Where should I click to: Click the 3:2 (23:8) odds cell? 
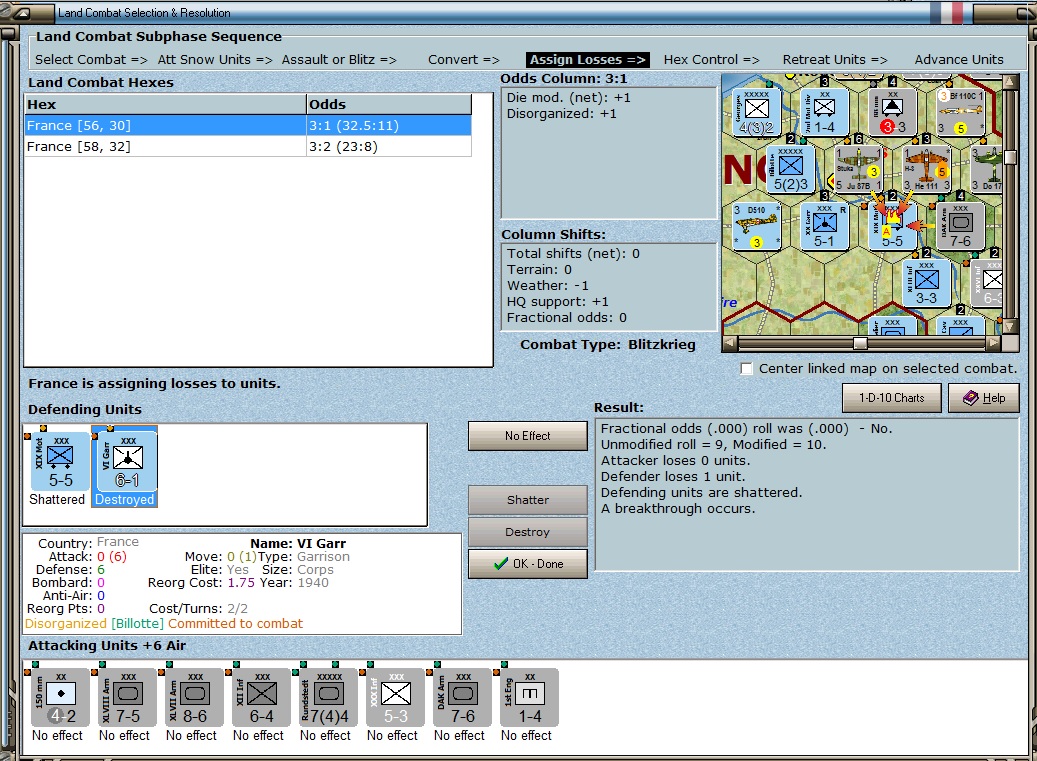(x=389, y=146)
